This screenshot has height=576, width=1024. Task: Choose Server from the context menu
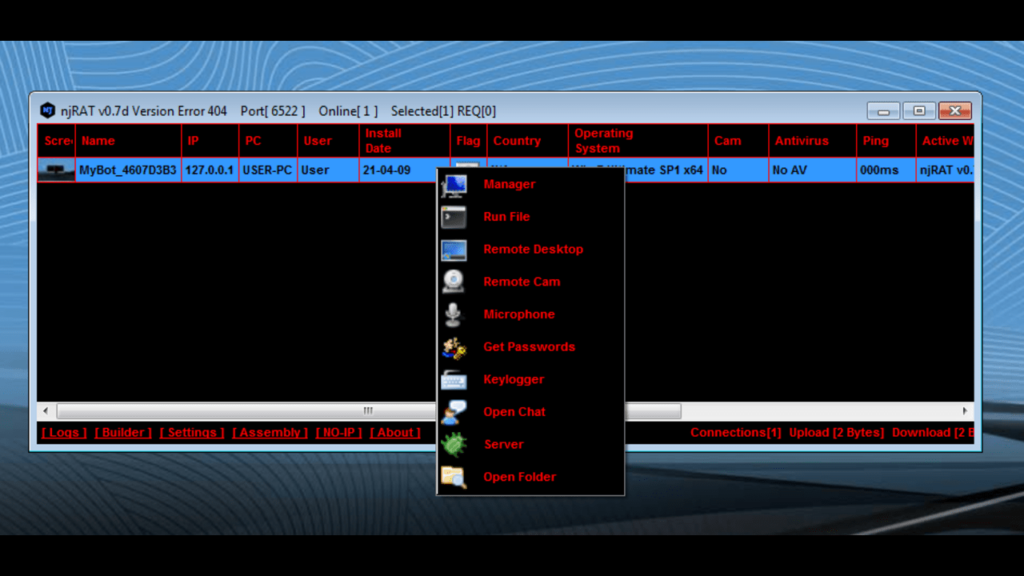(530, 445)
